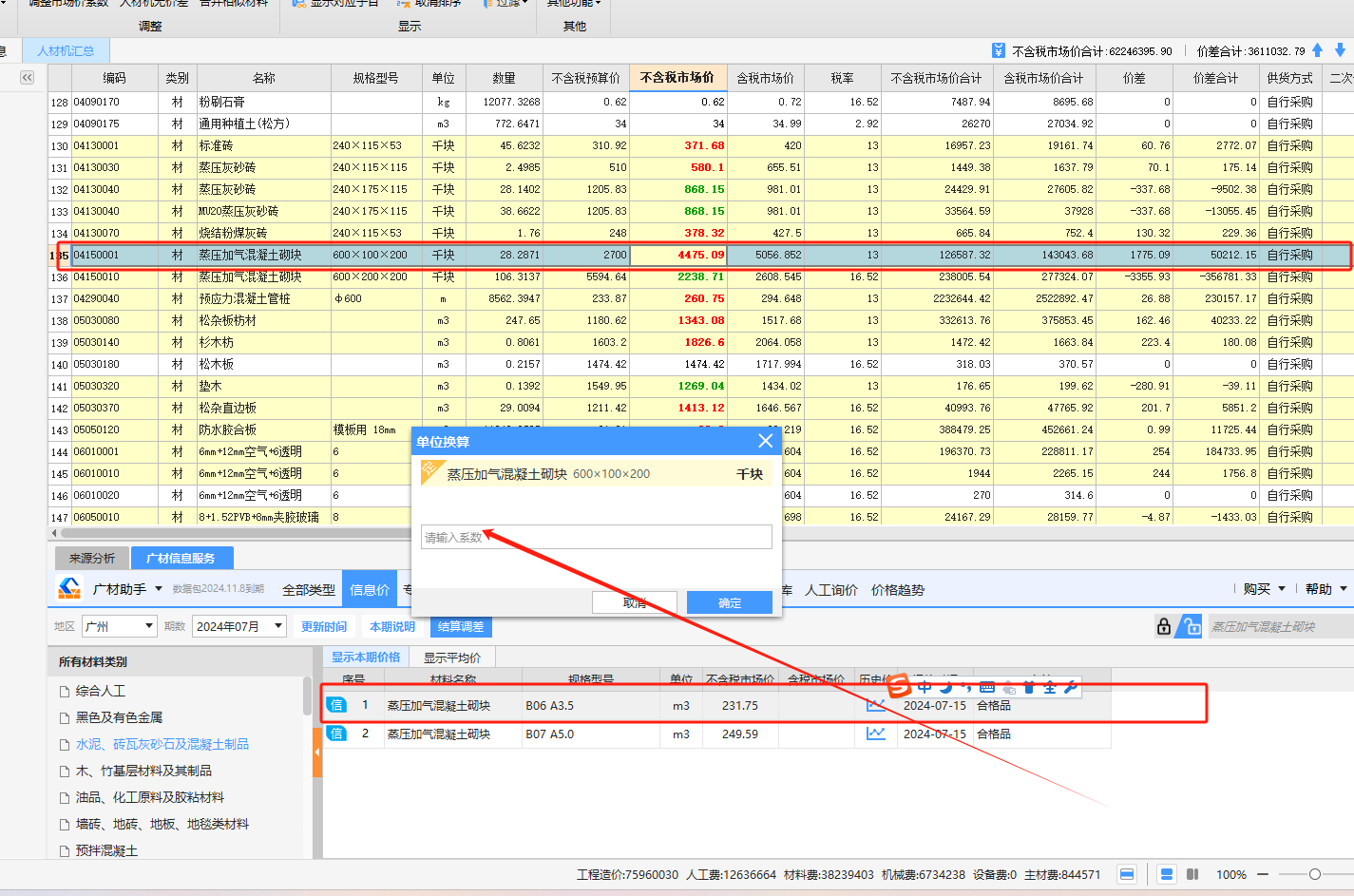This screenshot has height=896, width=1354.
Task: Open price trend chart for B07 A5.0 row
Action: (x=876, y=734)
